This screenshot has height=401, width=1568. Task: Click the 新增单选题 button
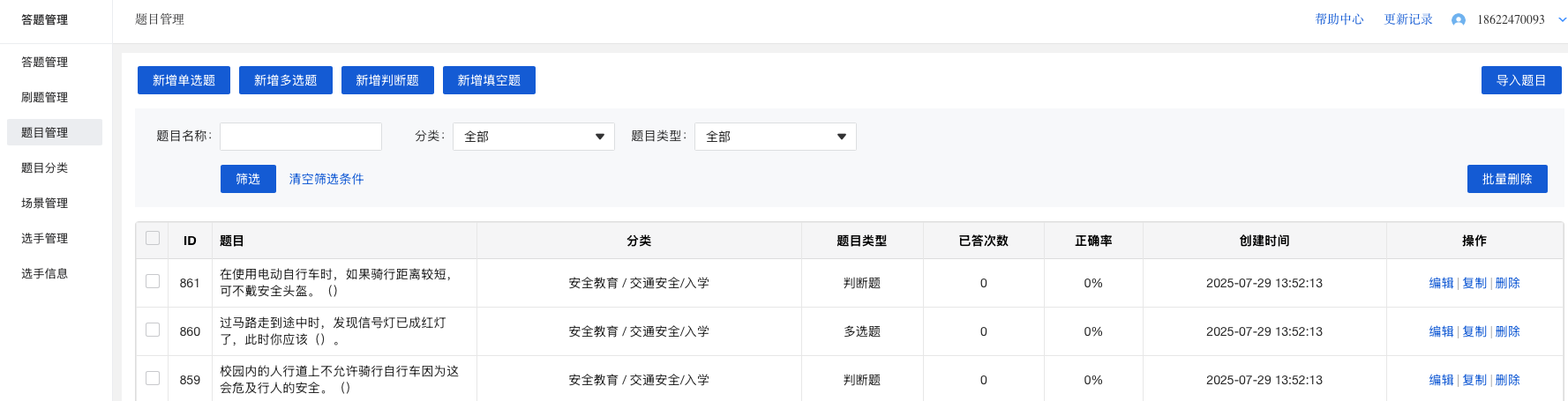coord(184,80)
